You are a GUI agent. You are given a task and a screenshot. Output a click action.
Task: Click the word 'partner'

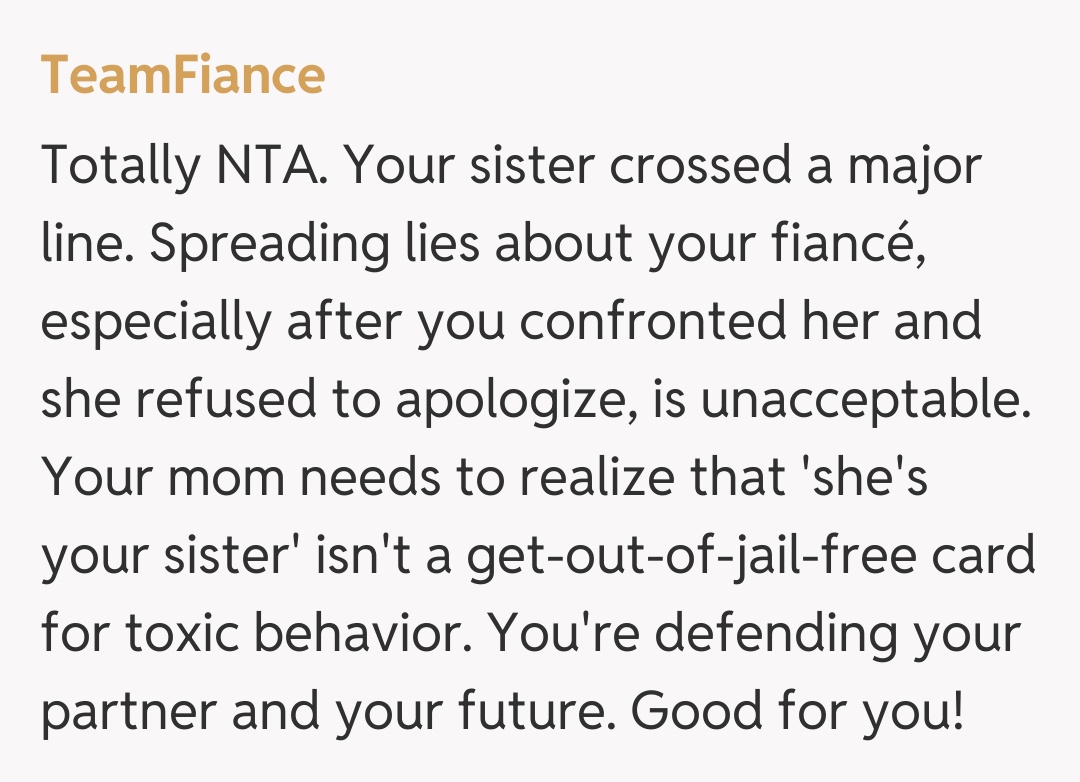pos(128,713)
